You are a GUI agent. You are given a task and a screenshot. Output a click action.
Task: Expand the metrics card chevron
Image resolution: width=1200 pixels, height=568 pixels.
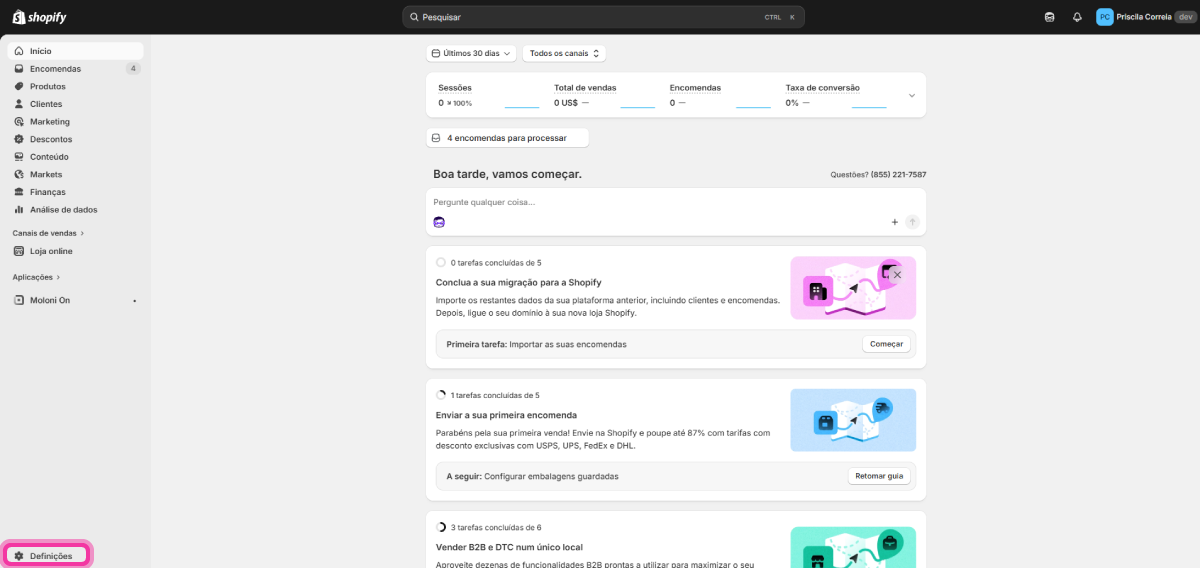tap(911, 96)
